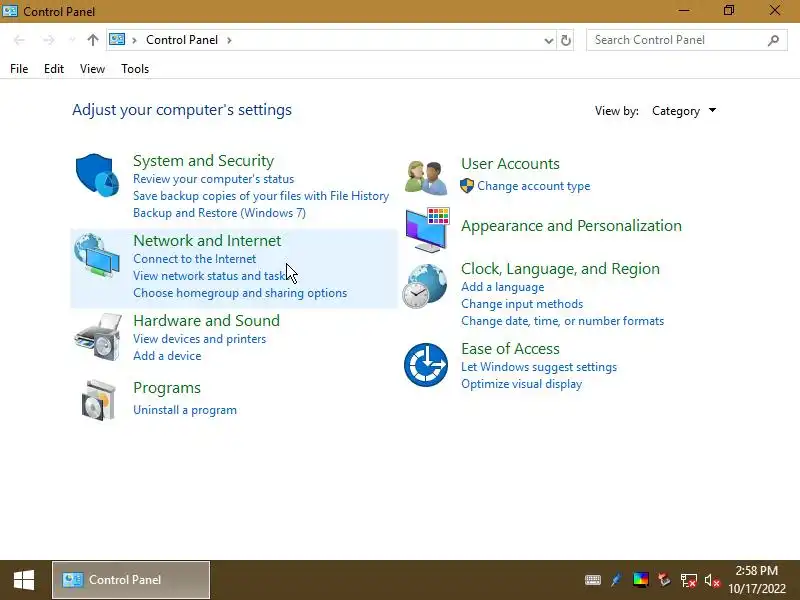Open System and Security shield icon

pos(97,175)
